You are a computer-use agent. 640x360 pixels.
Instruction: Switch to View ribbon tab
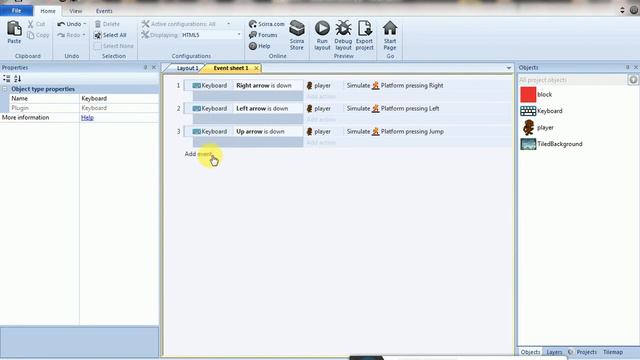[76, 11]
